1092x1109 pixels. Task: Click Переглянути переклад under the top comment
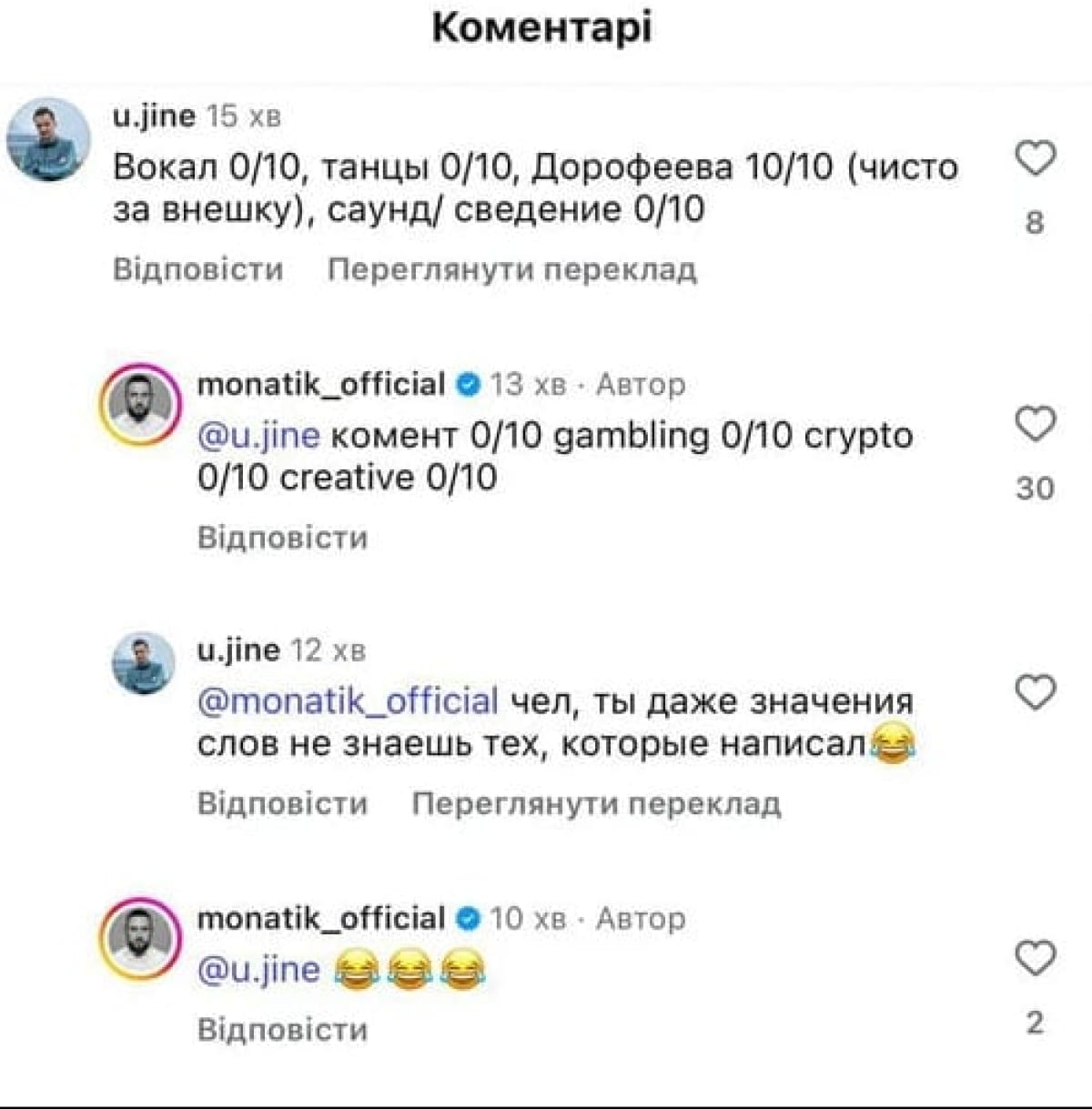[512, 269]
